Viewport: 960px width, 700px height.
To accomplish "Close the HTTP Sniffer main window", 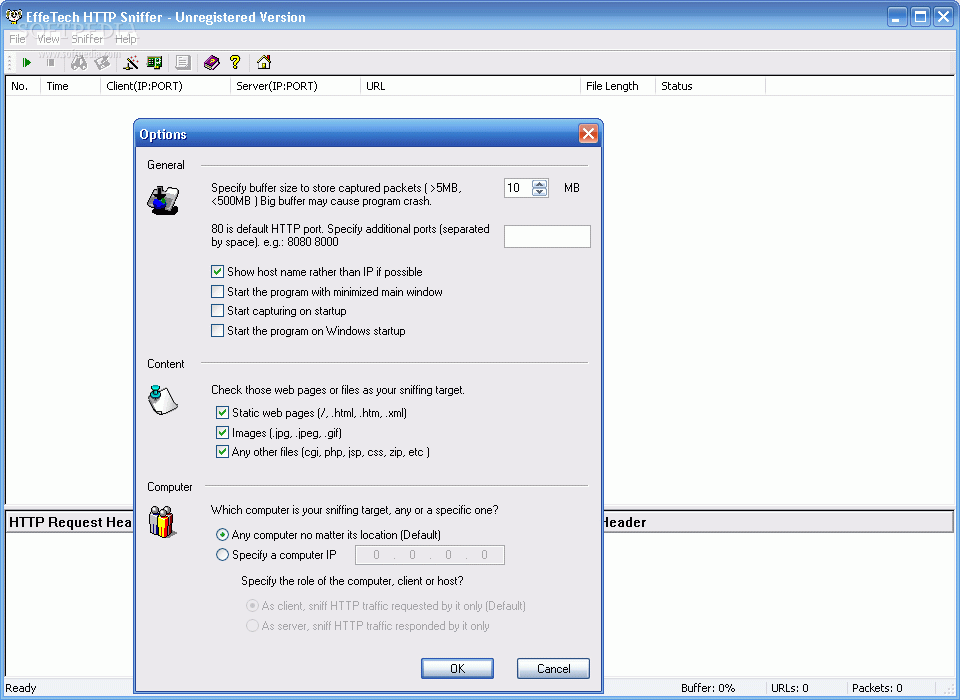I will (943, 17).
